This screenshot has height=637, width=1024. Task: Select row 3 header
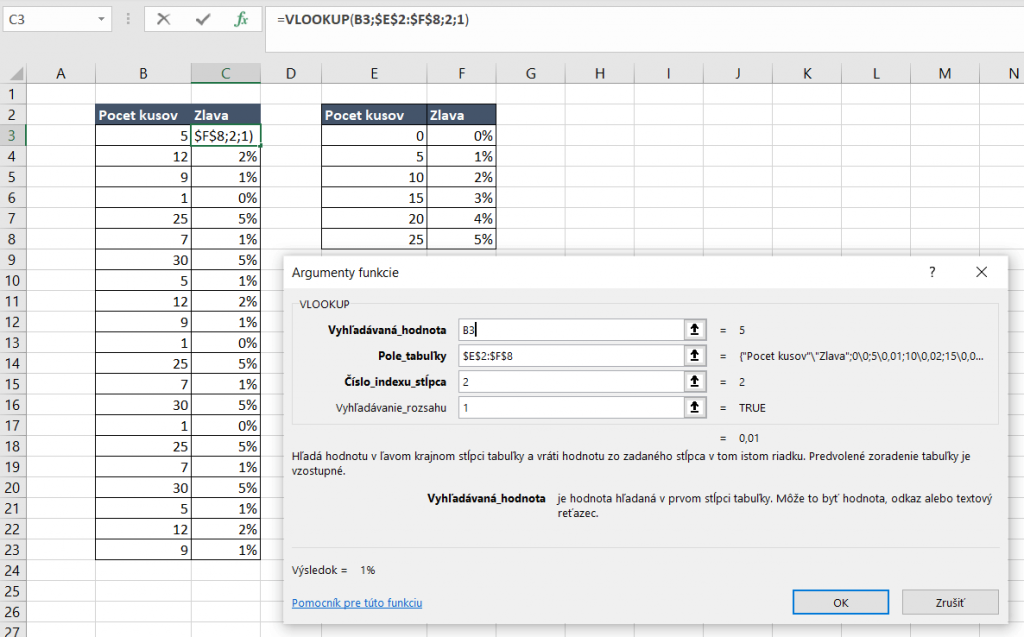[12, 135]
